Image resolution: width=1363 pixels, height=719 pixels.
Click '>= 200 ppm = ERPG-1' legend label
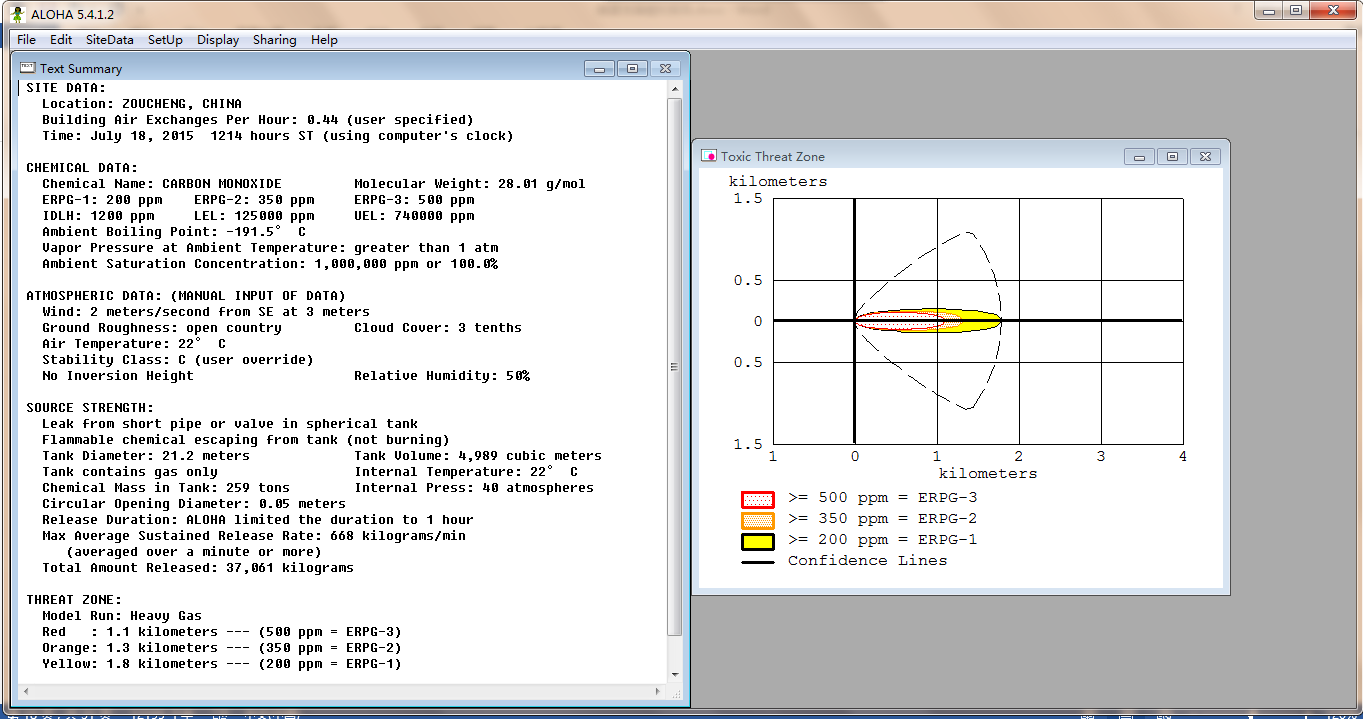pyautogui.click(x=883, y=539)
